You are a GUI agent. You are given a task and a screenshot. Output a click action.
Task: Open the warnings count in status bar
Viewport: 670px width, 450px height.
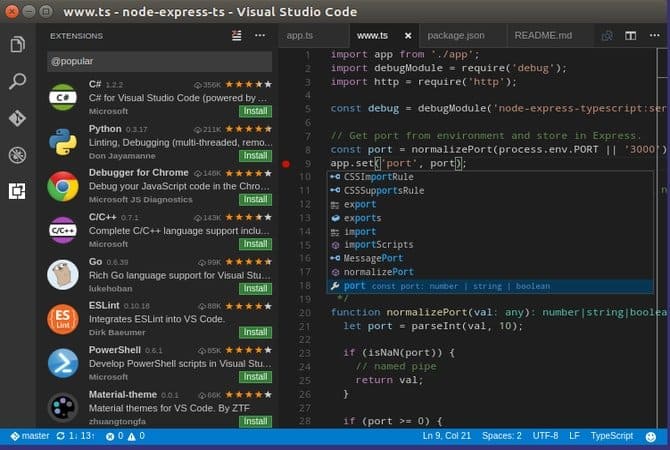tap(136, 436)
